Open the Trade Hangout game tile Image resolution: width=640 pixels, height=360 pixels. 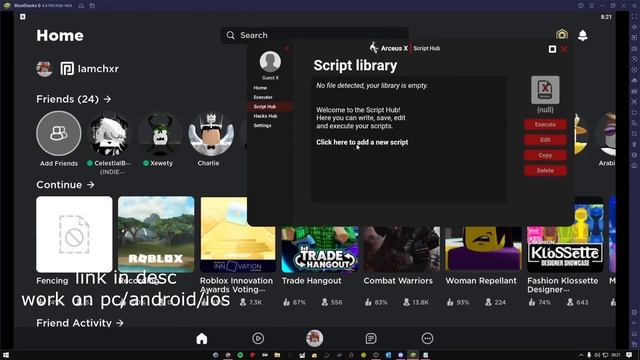click(x=320, y=249)
